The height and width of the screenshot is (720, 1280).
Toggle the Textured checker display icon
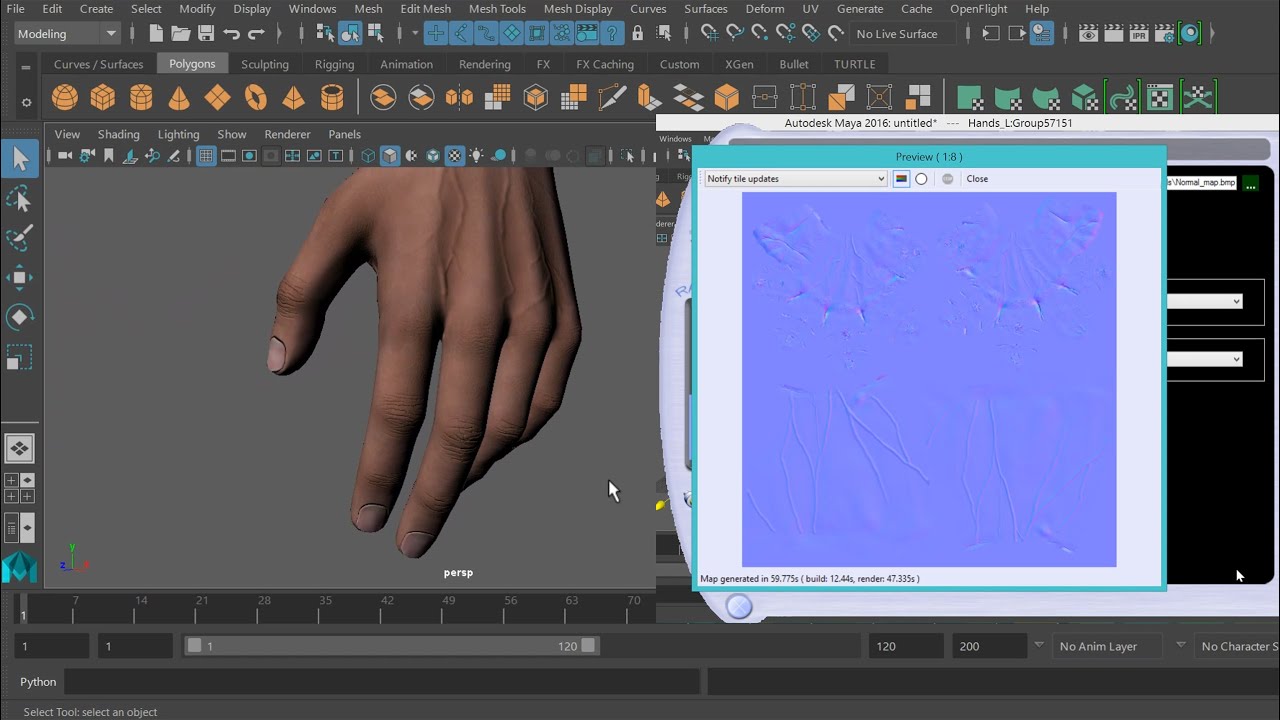[x=455, y=155]
